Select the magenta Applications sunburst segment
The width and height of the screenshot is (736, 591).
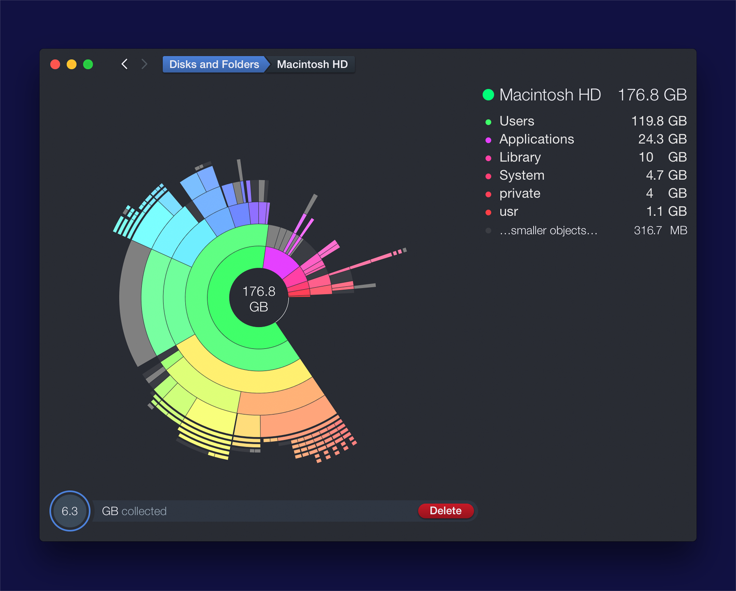coord(280,262)
